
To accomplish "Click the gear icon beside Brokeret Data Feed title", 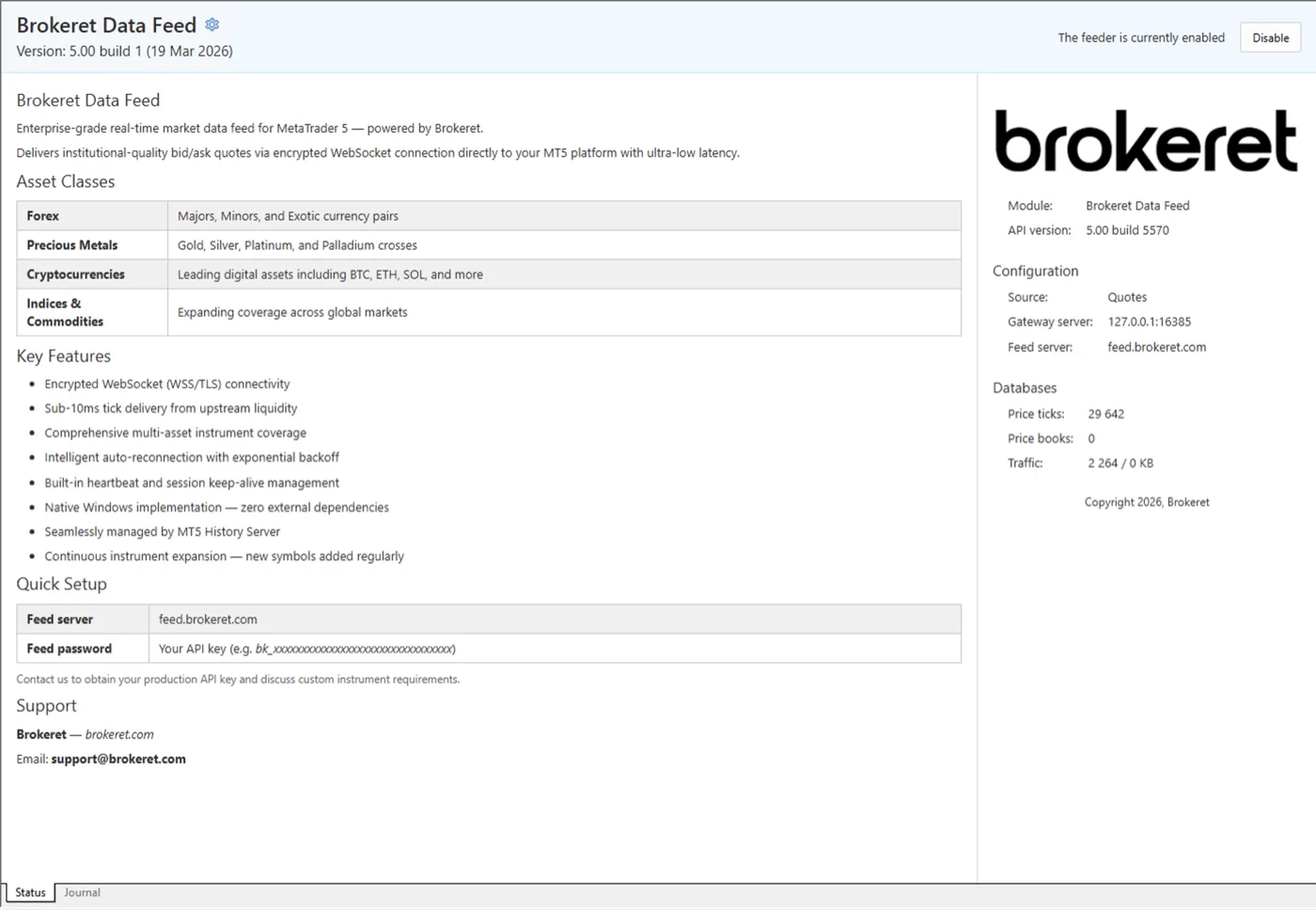I will [212, 24].
